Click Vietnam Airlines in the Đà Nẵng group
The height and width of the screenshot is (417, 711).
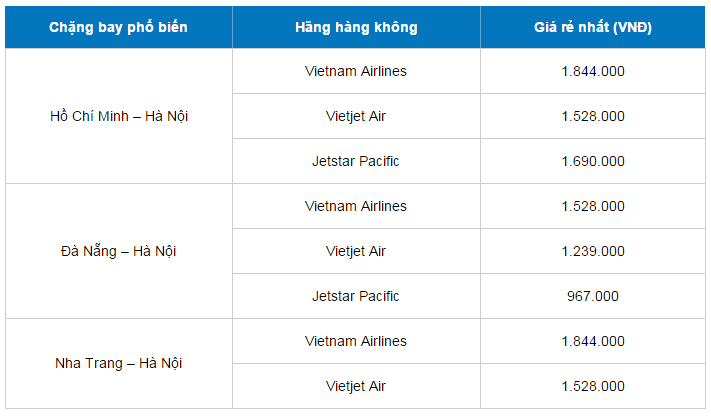356,206
